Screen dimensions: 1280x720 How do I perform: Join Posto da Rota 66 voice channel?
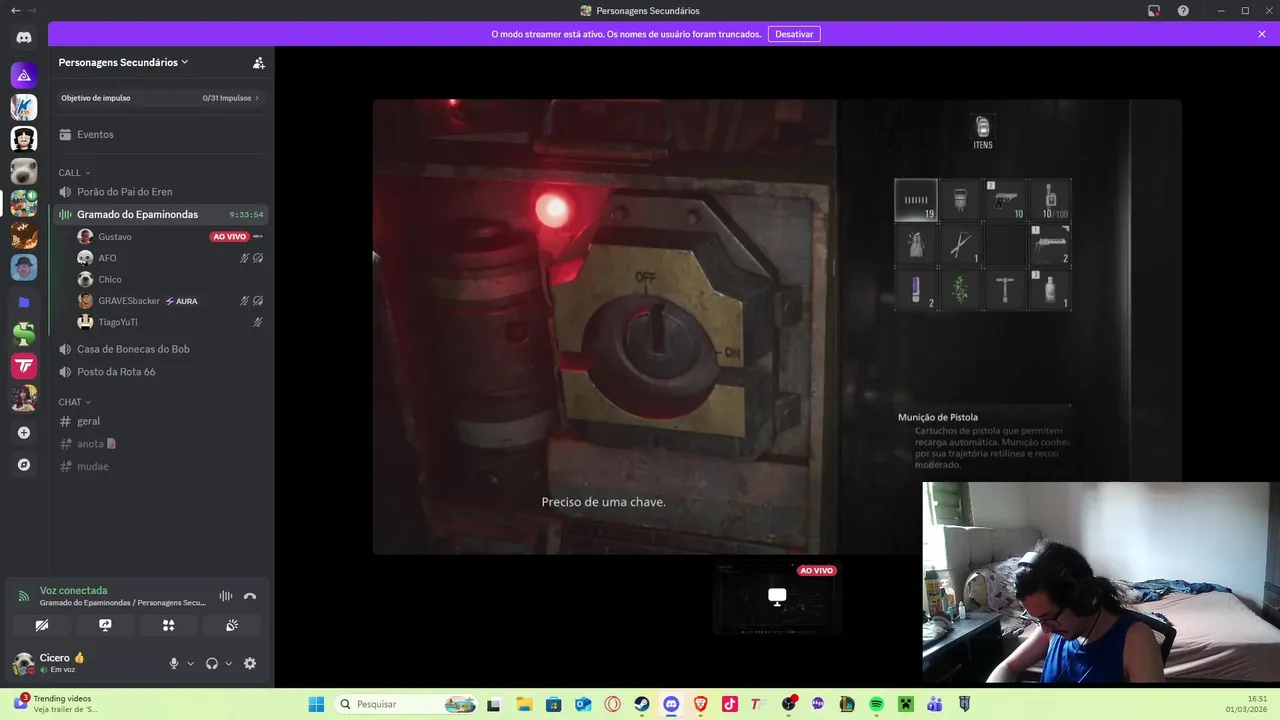(x=161, y=372)
